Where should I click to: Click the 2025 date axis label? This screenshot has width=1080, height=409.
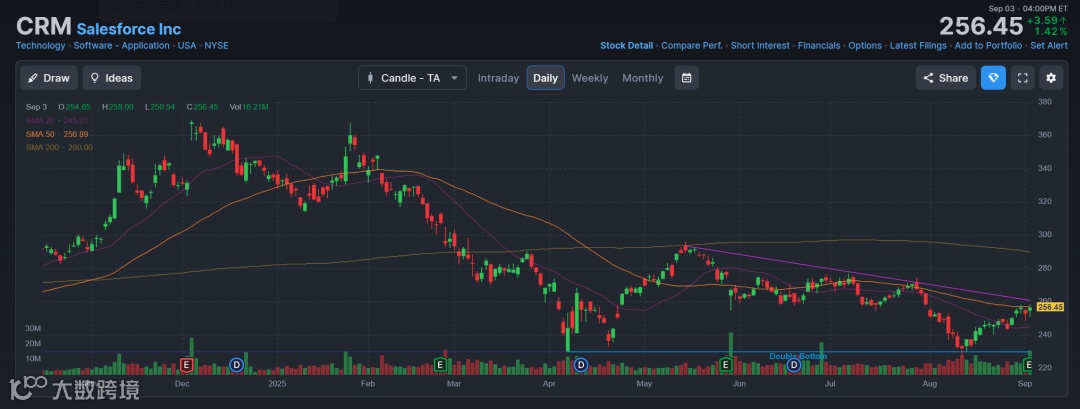[x=277, y=383]
